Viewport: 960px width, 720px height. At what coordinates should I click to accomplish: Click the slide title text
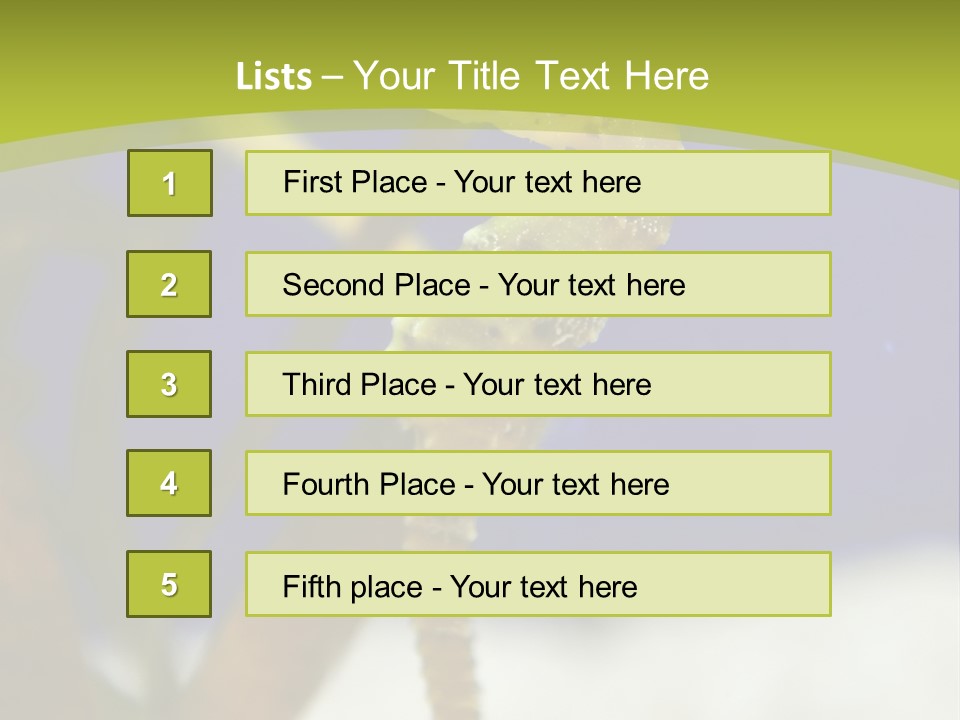coord(472,76)
